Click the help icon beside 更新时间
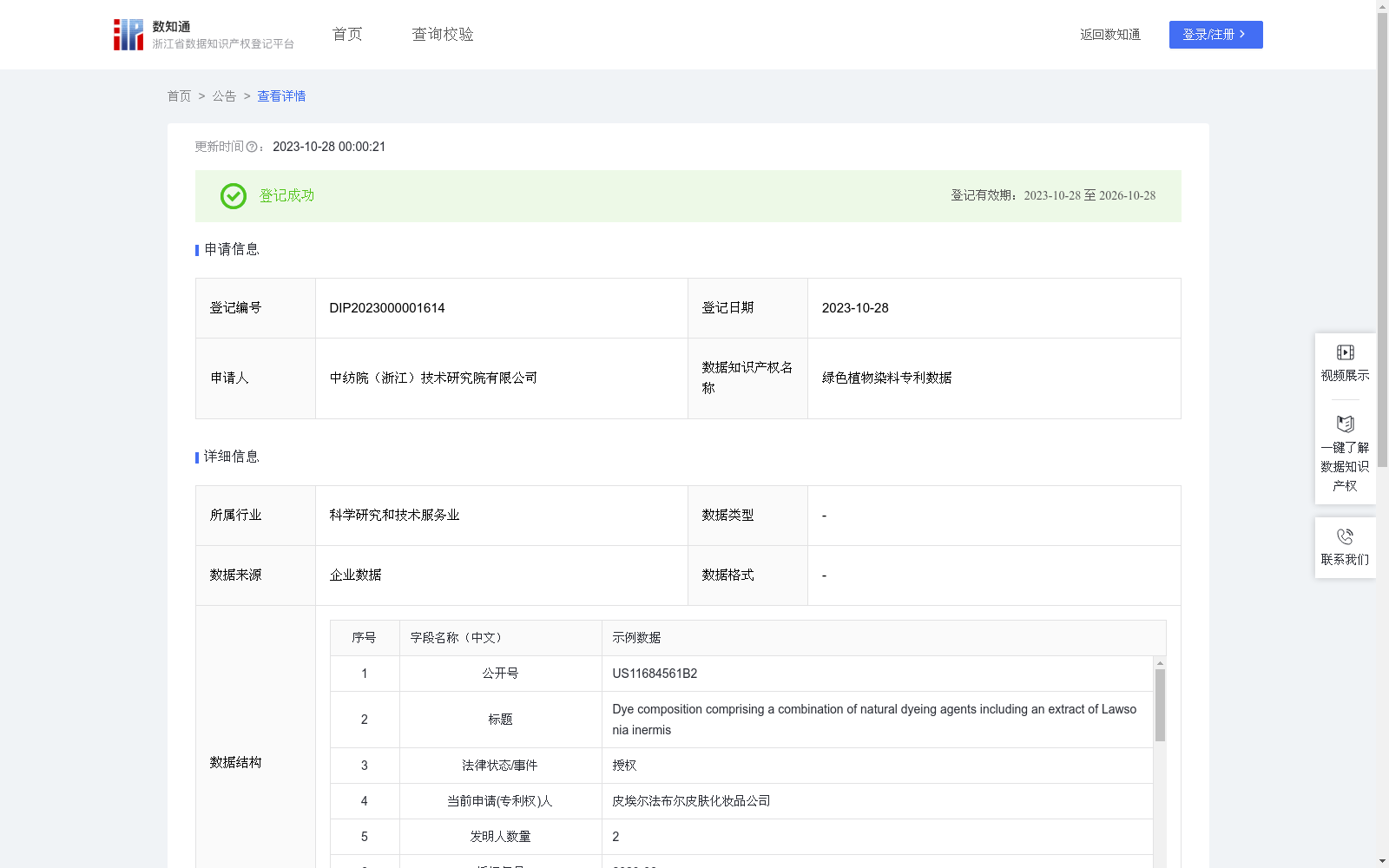 point(252,148)
